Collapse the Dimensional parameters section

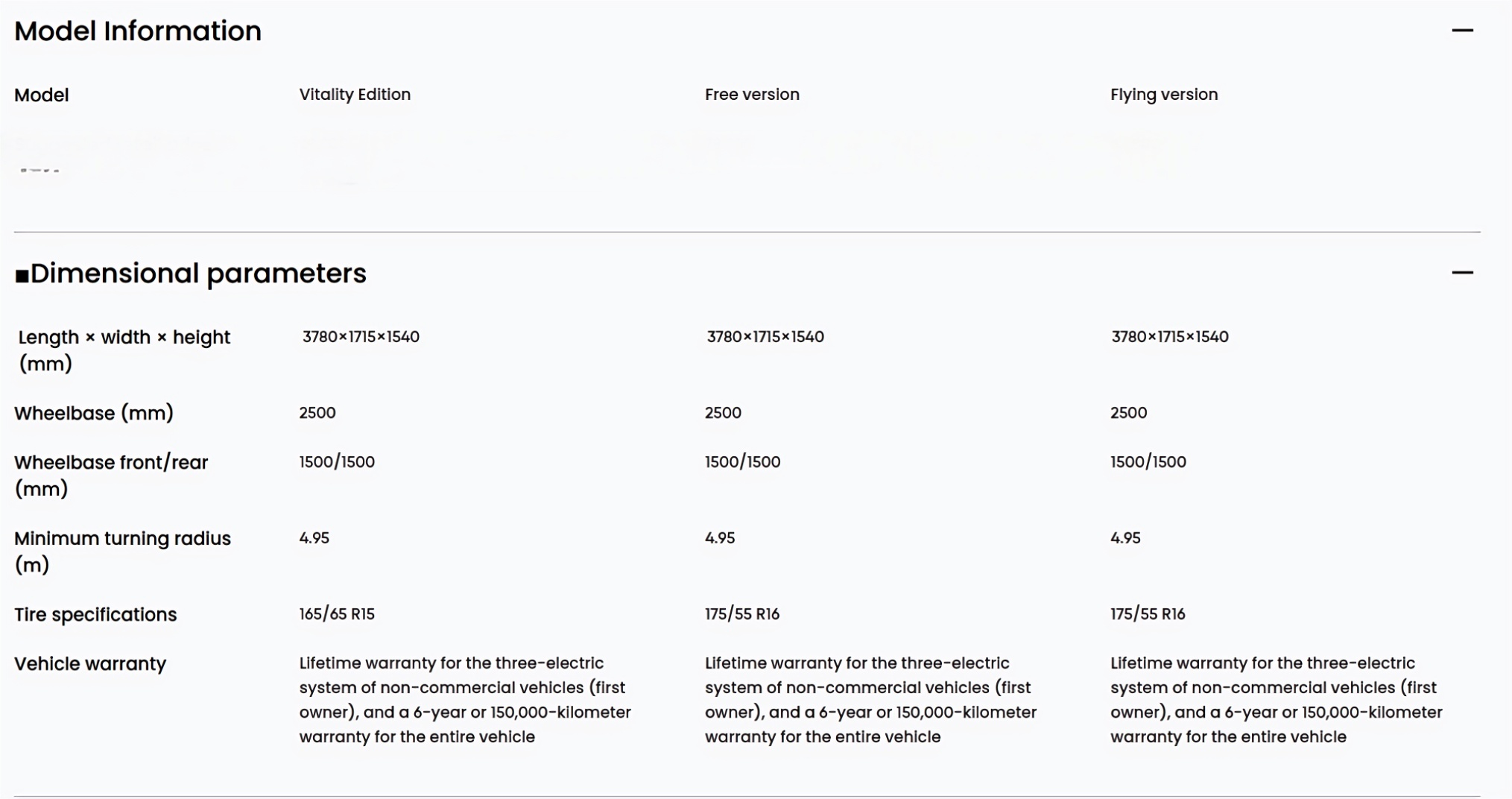[1462, 273]
